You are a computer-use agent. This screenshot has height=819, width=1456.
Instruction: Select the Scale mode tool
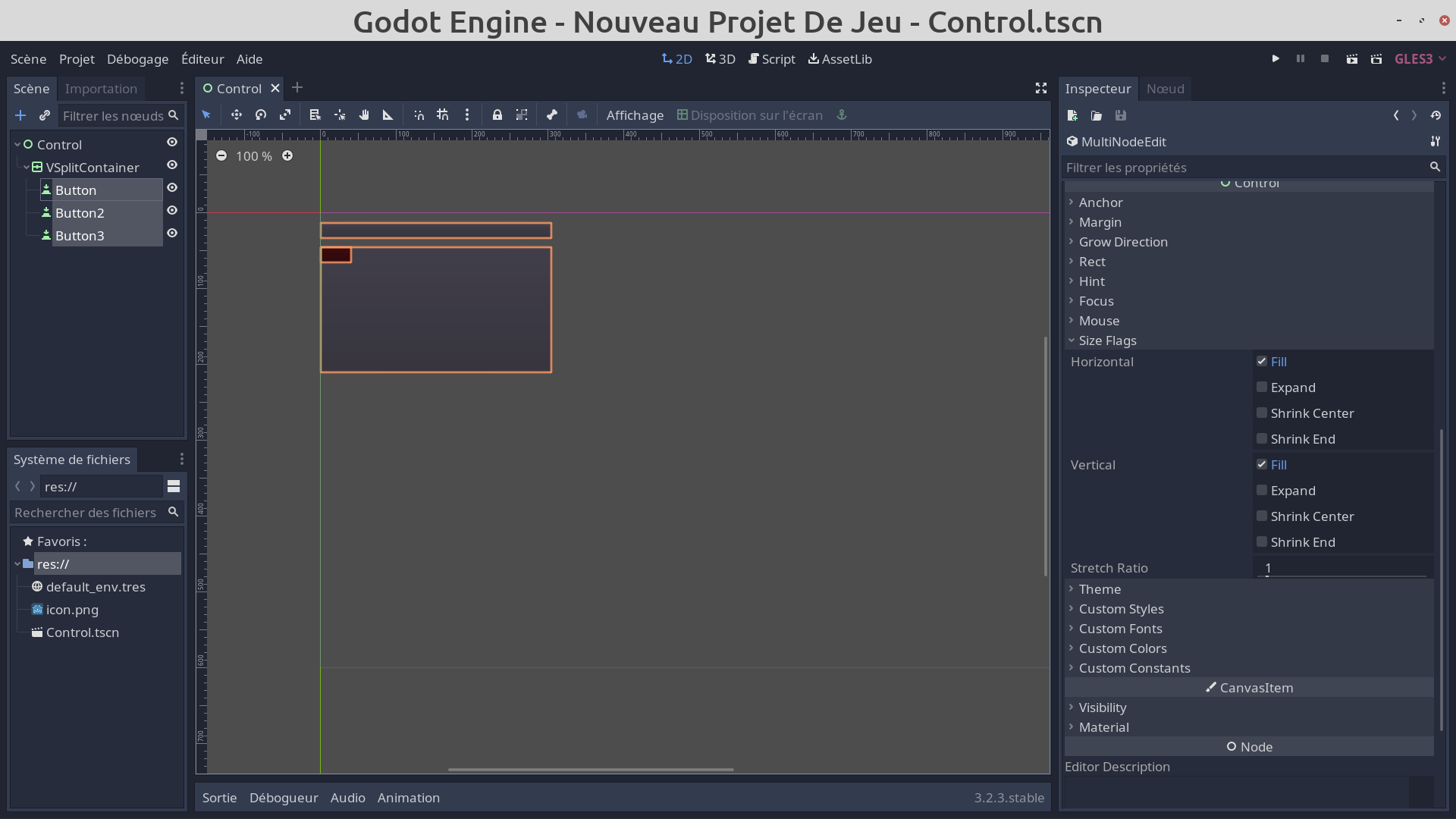pyautogui.click(x=284, y=115)
